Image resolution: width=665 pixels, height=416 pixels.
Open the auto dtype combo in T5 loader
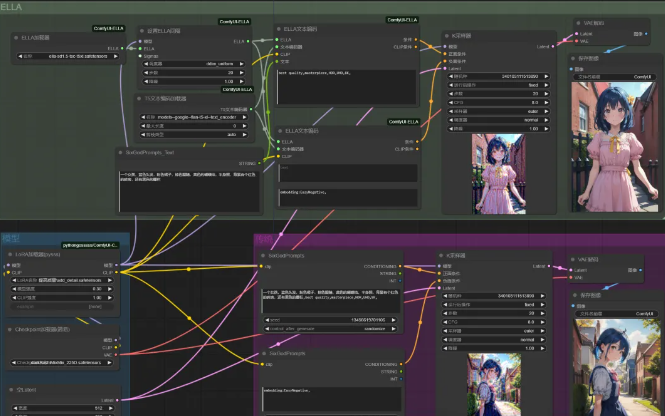tap(194, 134)
